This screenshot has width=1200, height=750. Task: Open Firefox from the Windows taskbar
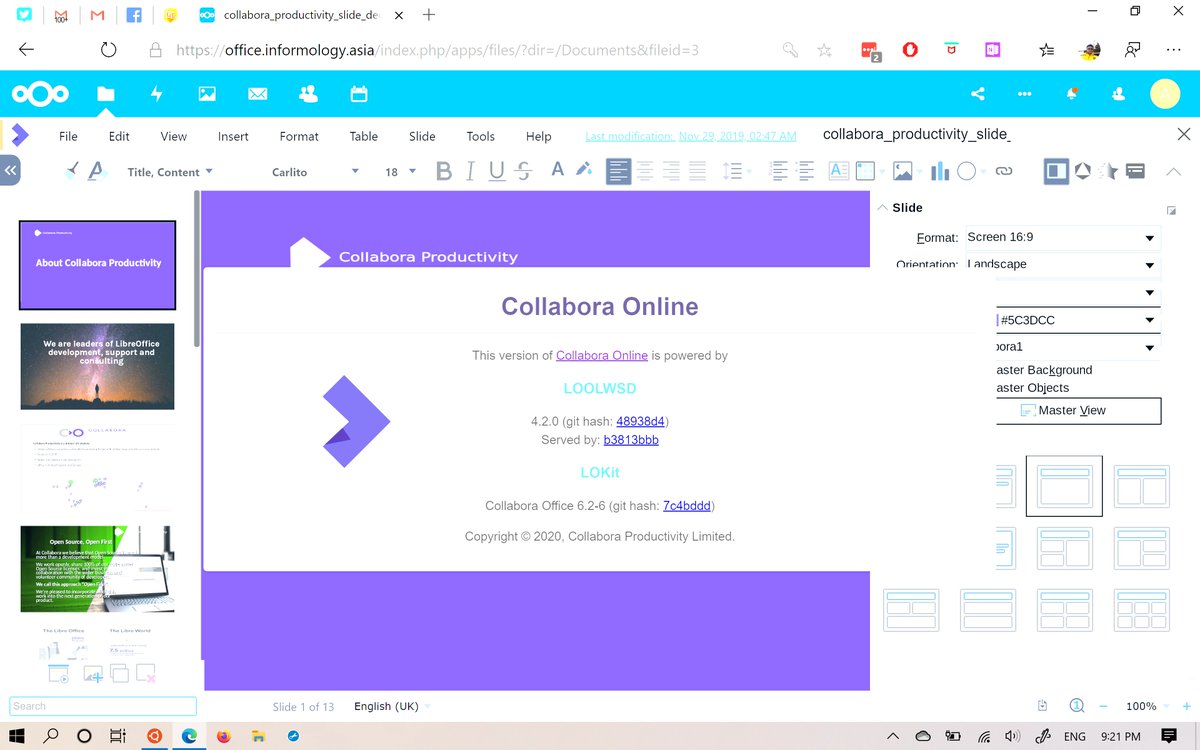[222, 736]
